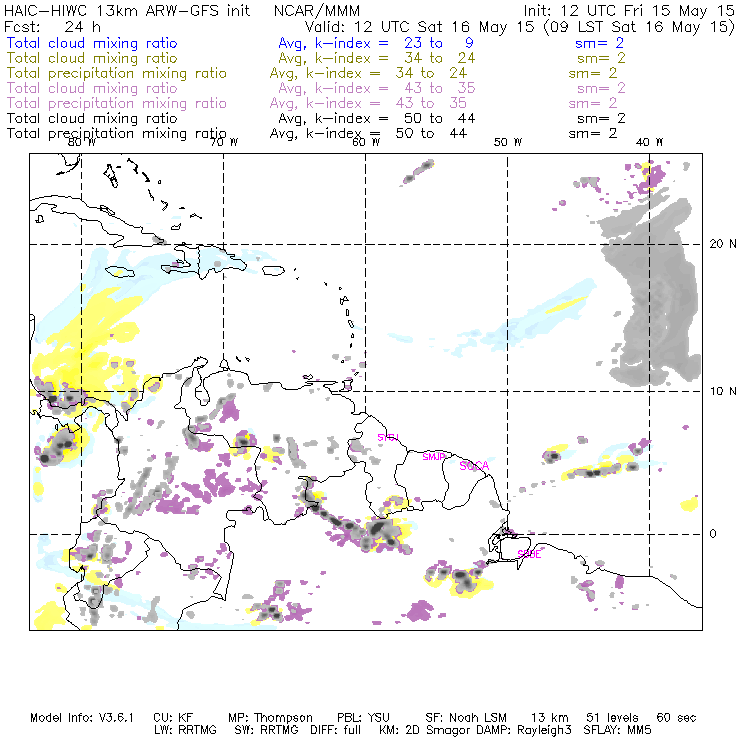Click the "LW: RRTMG" footer text
Viewport: 740px width, 740px height.
[185, 730]
